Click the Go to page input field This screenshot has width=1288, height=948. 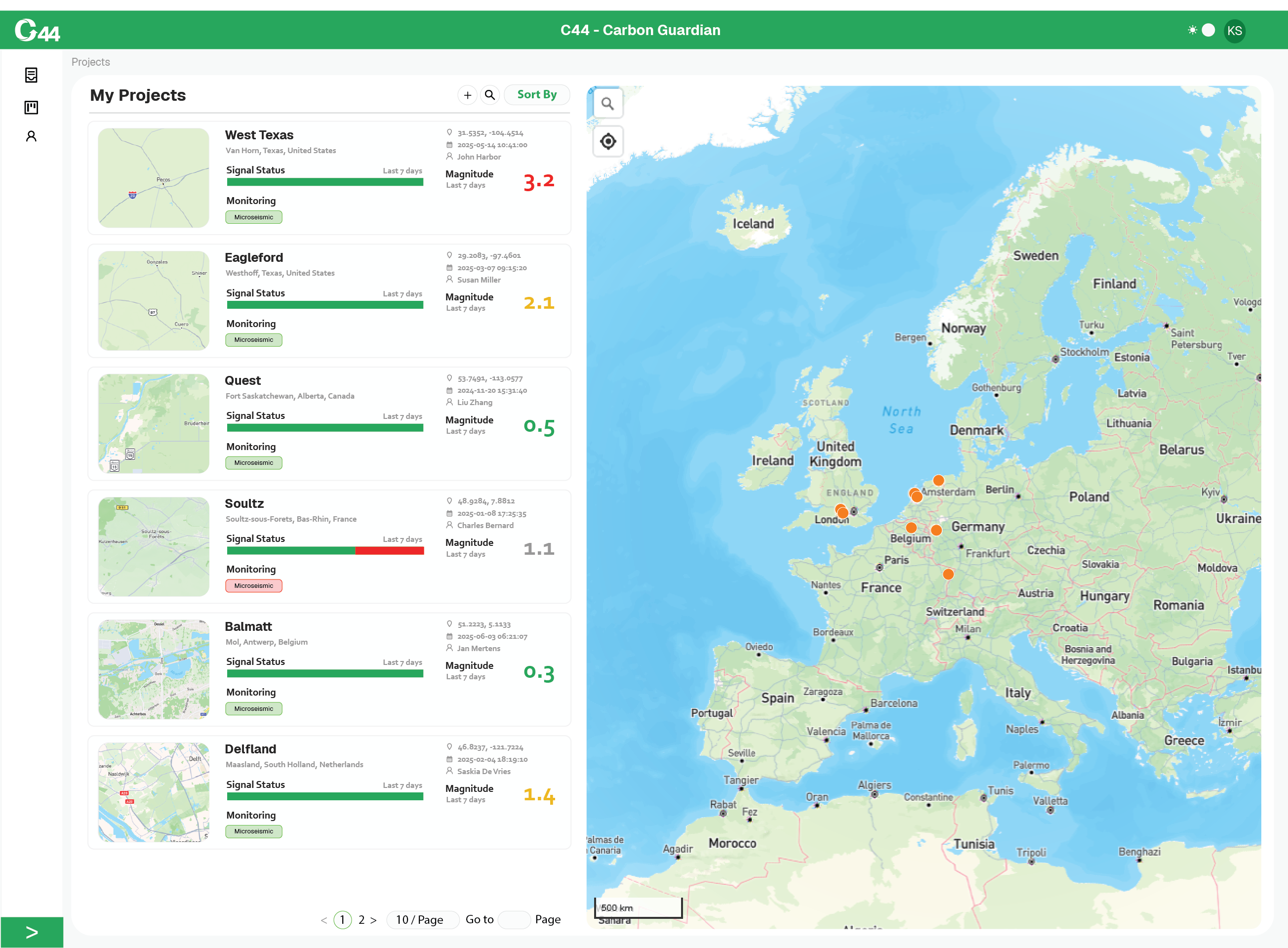tap(514, 919)
